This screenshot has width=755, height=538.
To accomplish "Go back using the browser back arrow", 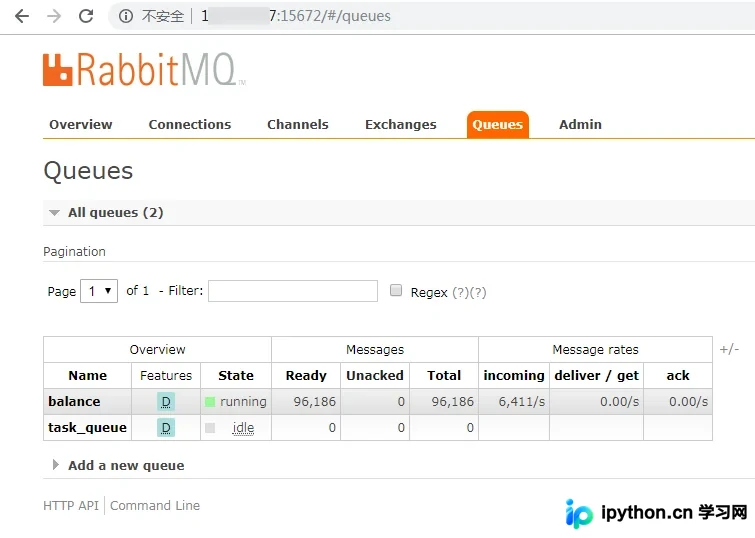I will pos(22,16).
